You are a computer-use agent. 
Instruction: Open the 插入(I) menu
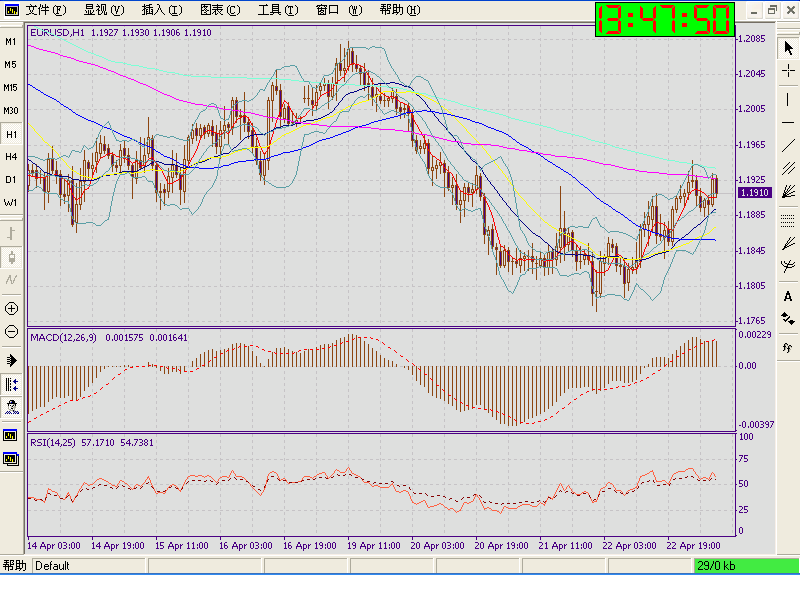[162, 10]
